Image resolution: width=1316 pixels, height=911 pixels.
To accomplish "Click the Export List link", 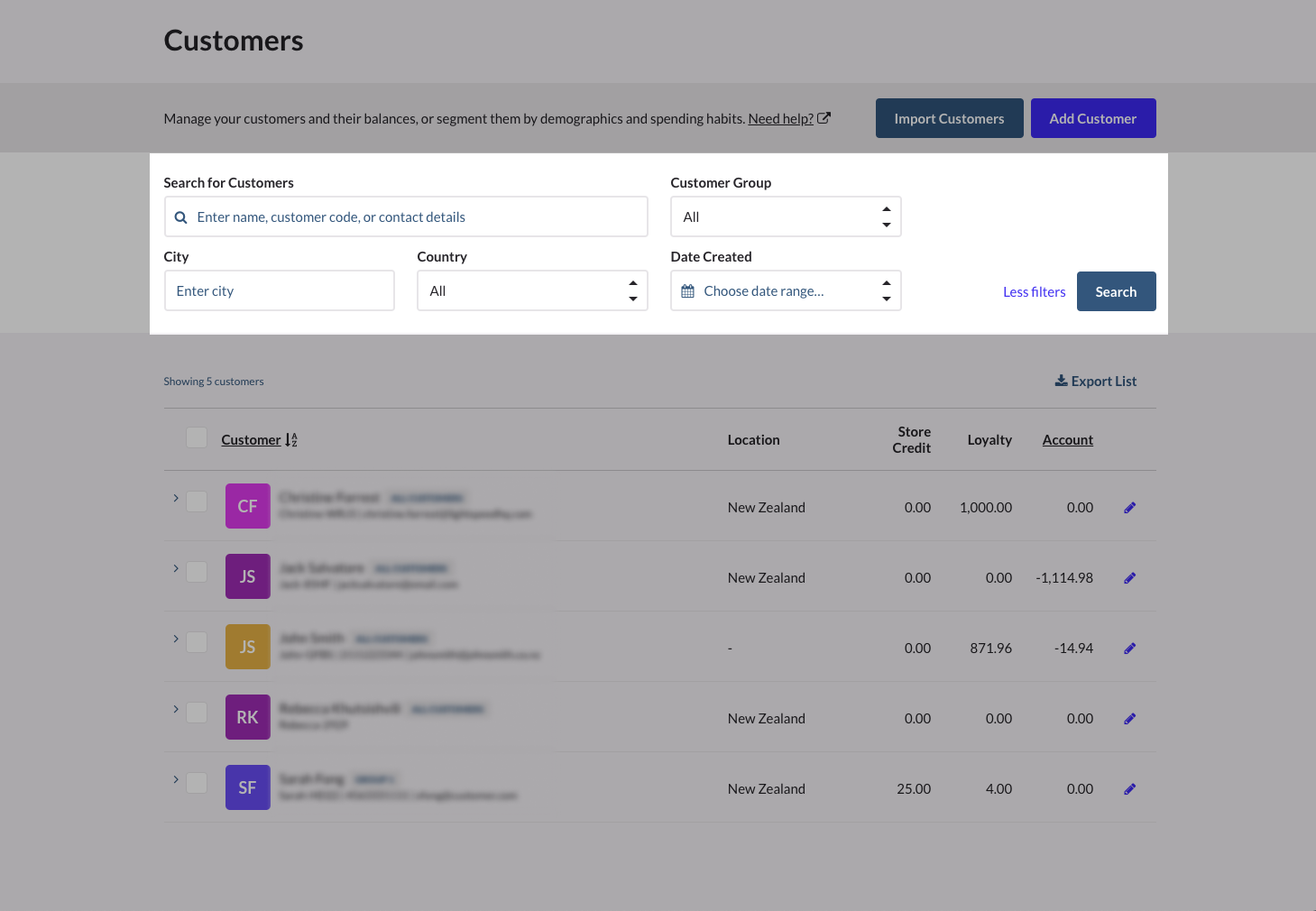I will [x=1095, y=382].
